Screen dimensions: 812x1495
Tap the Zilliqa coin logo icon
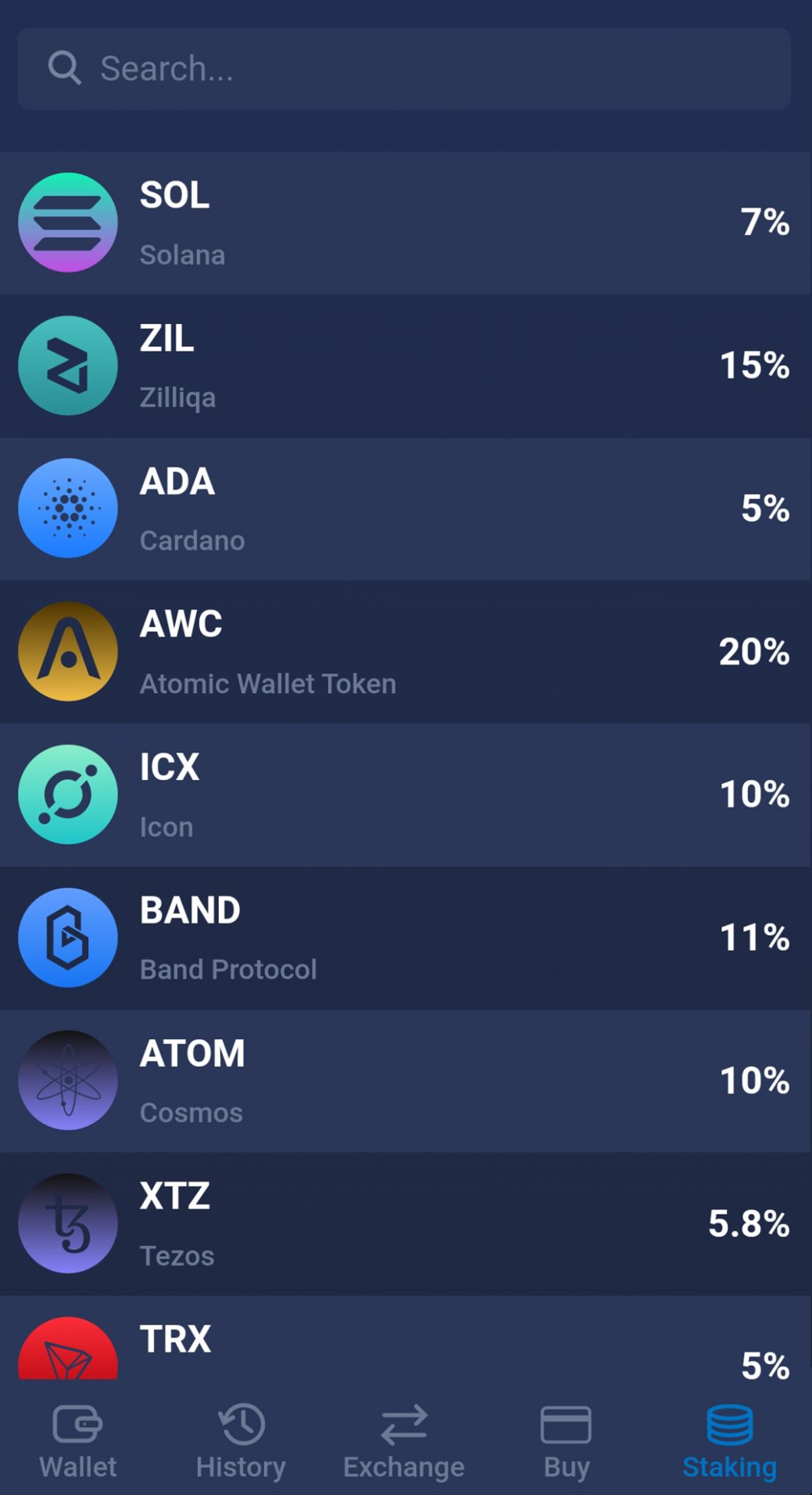click(x=69, y=365)
